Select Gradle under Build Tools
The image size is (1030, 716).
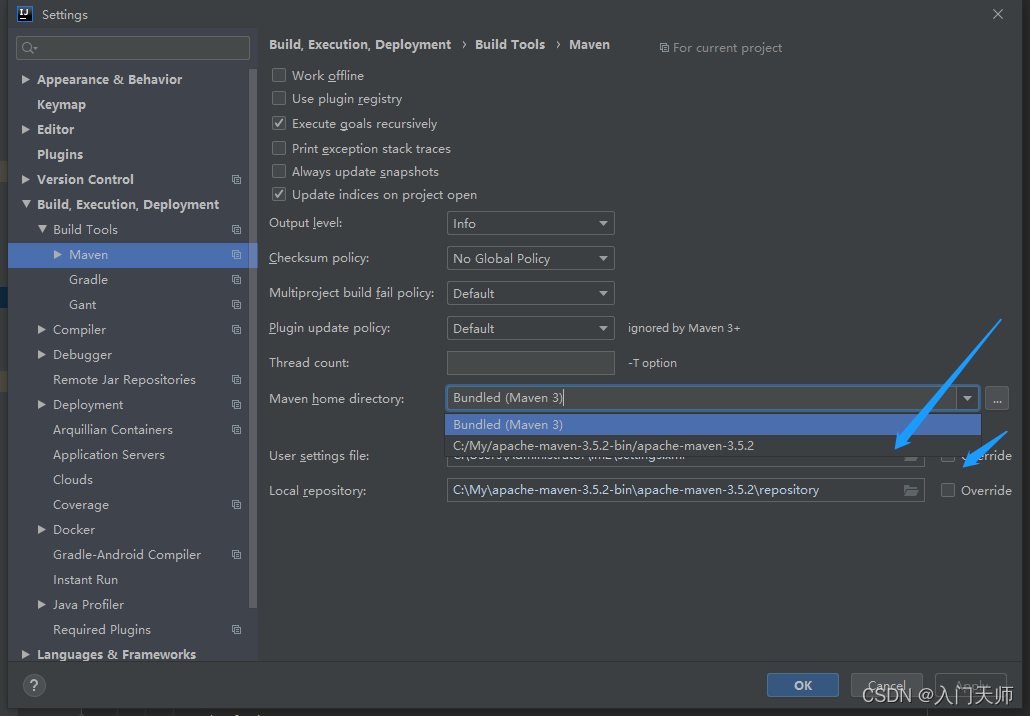(x=88, y=279)
